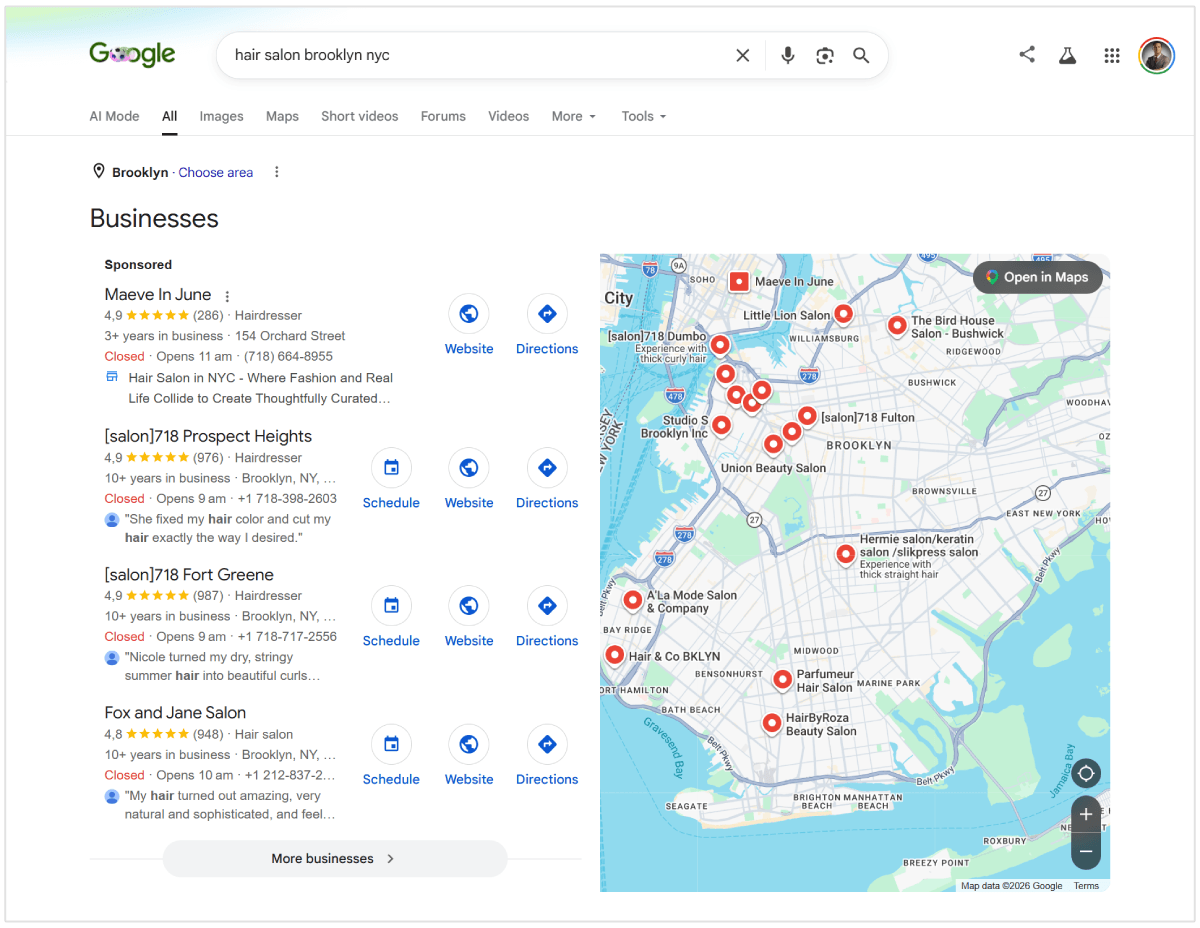Screen dimensions: 1200x928
Task: Click the Studio S Brooklyn Inc map label
Action: coord(674,427)
